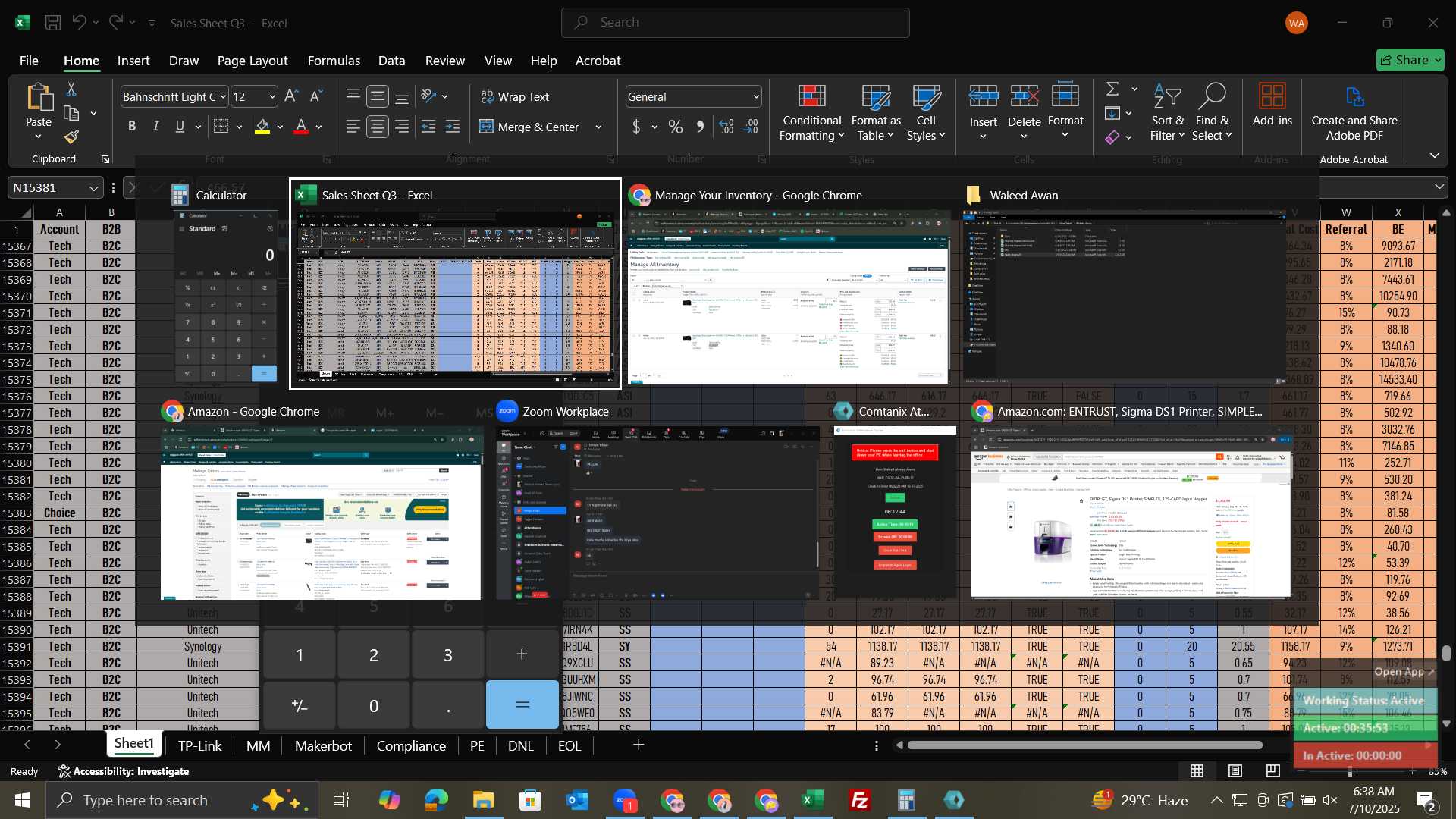Add a new sheet with plus button

click(x=639, y=745)
